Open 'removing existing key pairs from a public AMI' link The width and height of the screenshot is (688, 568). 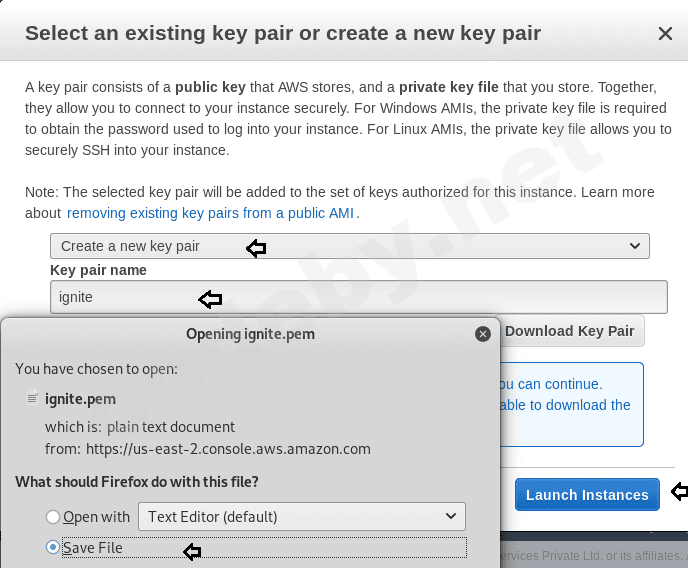pos(211,213)
